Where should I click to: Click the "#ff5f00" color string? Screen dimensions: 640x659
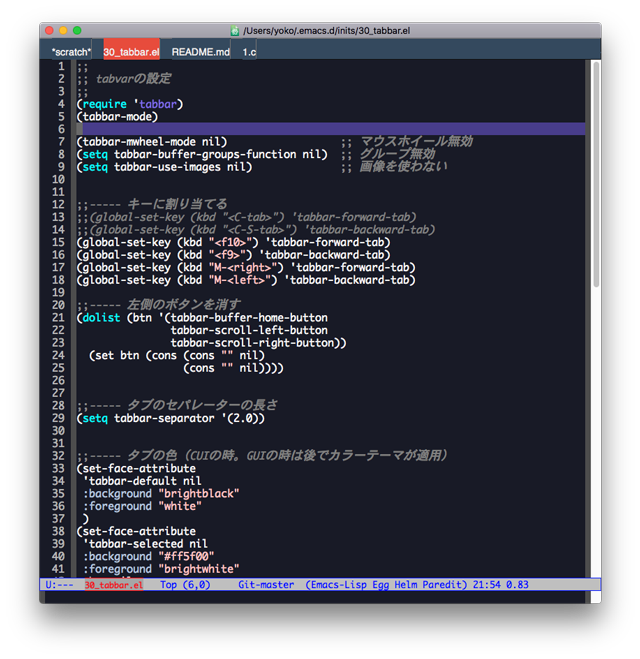(x=186, y=556)
